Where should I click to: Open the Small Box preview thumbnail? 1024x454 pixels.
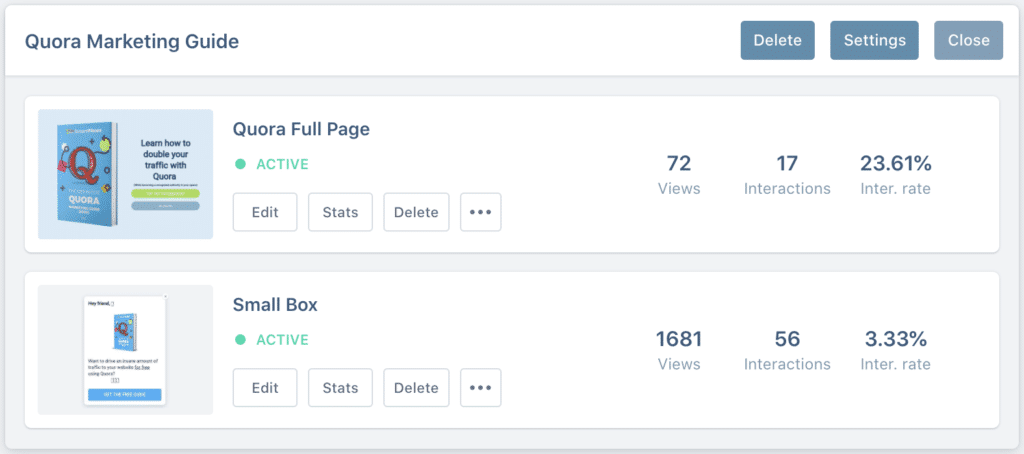(x=125, y=349)
